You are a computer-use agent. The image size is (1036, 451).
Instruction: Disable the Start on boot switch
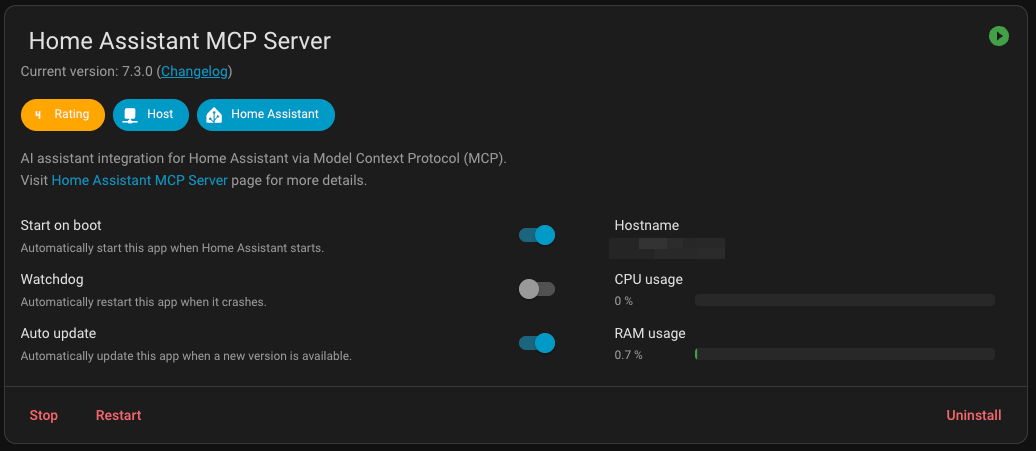(536, 235)
